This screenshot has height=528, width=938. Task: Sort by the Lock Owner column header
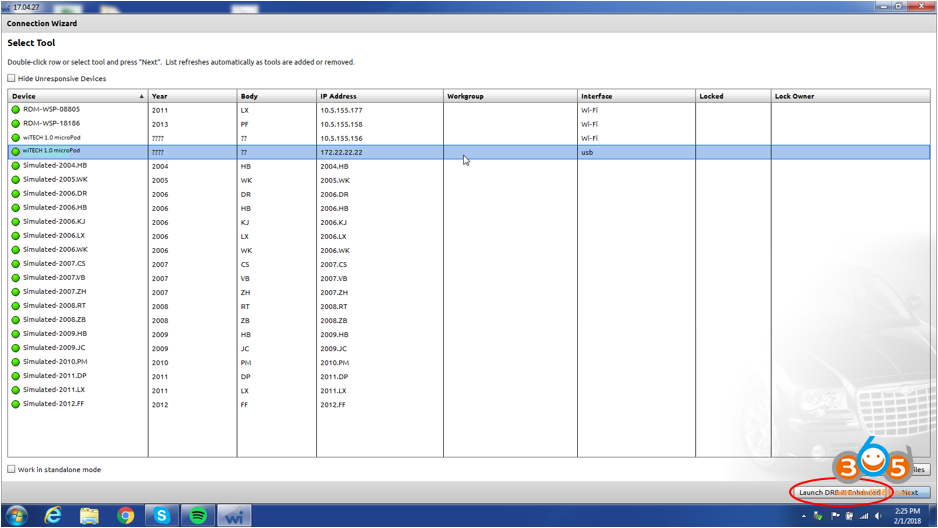tap(851, 96)
